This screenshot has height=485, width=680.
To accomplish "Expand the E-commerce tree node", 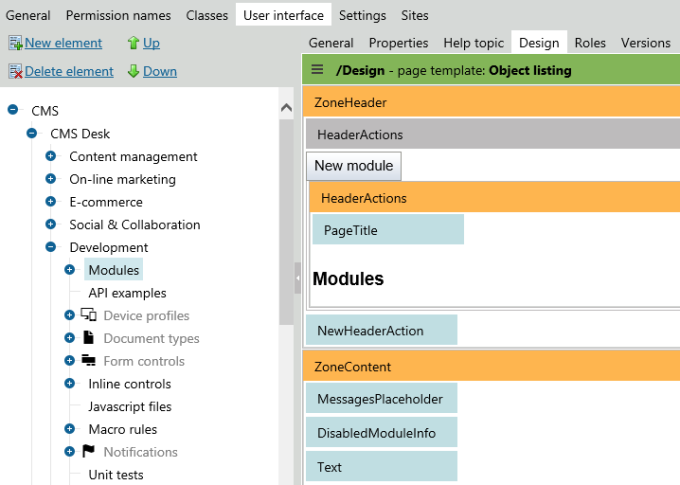I will tap(51, 202).
